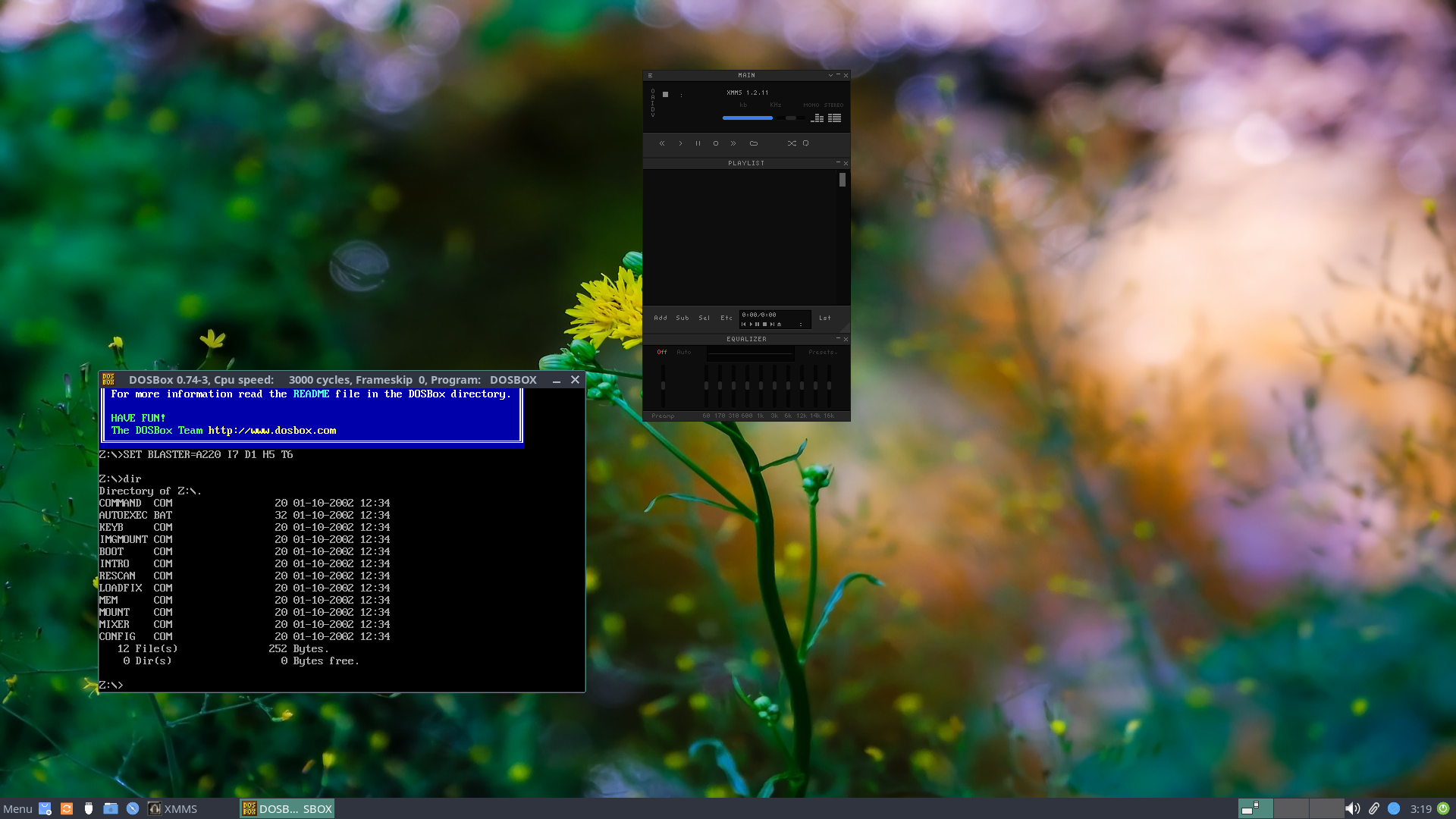Click the 1k band equalizer slider

click(761, 386)
